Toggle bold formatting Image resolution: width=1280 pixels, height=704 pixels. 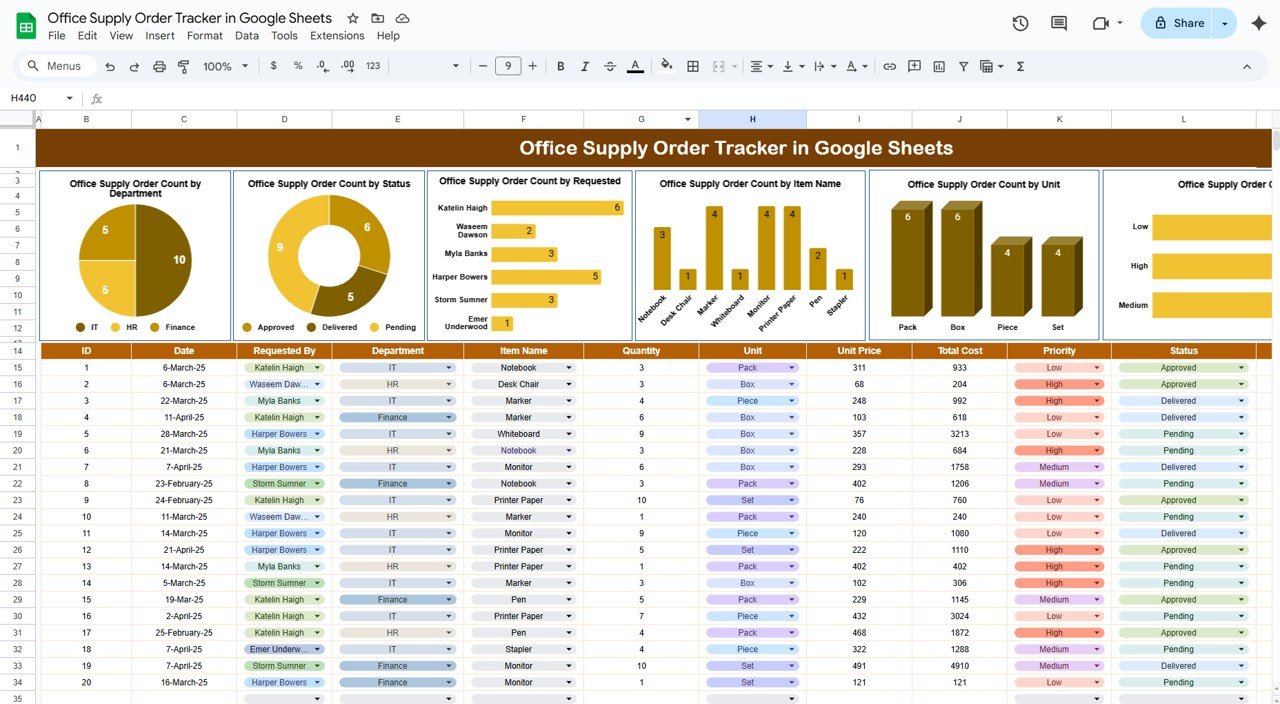click(560, 66)
